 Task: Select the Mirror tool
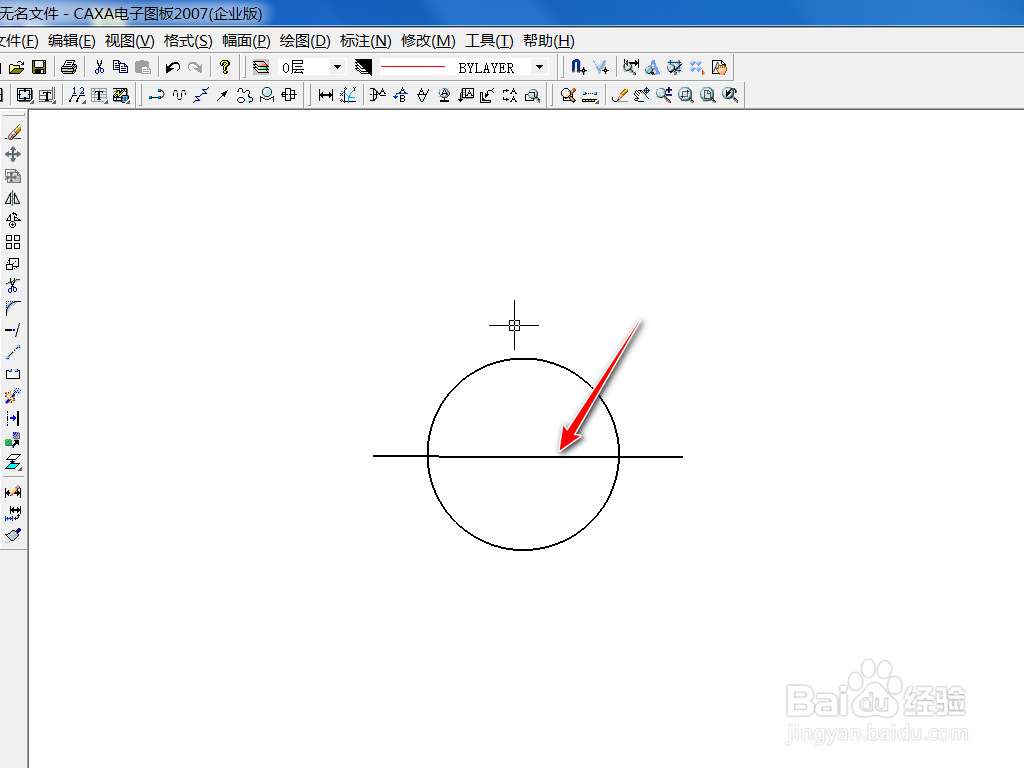tap(13, 198)
